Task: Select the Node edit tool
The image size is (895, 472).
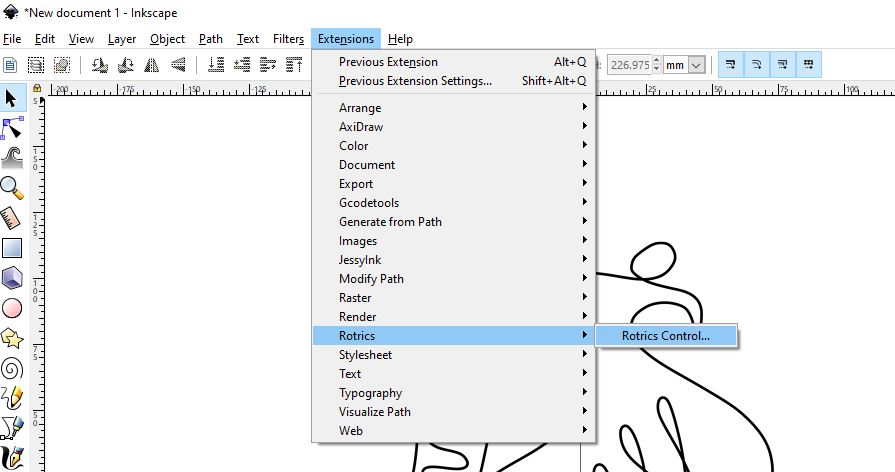Action: pos(11,128)
